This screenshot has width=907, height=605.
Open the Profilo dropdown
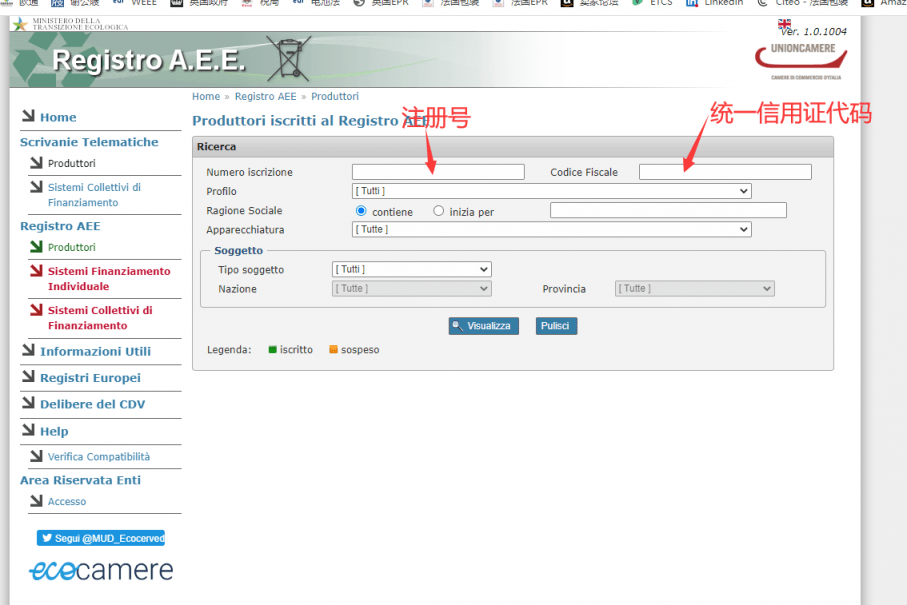(x=551, y=191)
